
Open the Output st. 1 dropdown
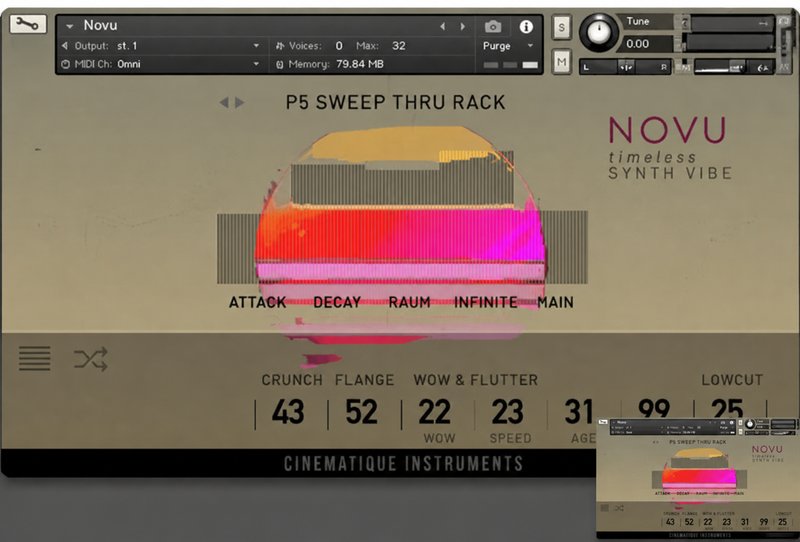[x=256, y=45]
